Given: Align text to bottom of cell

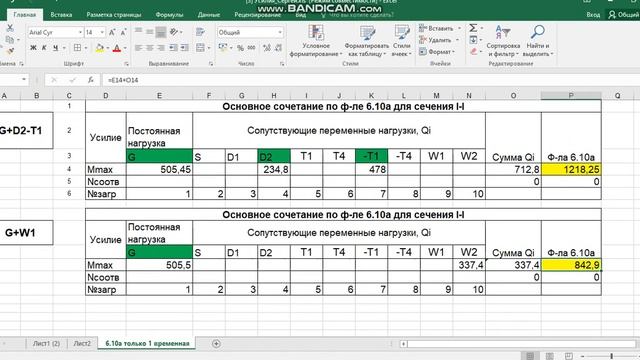Looking at the screenshot, I should [161, 32].
